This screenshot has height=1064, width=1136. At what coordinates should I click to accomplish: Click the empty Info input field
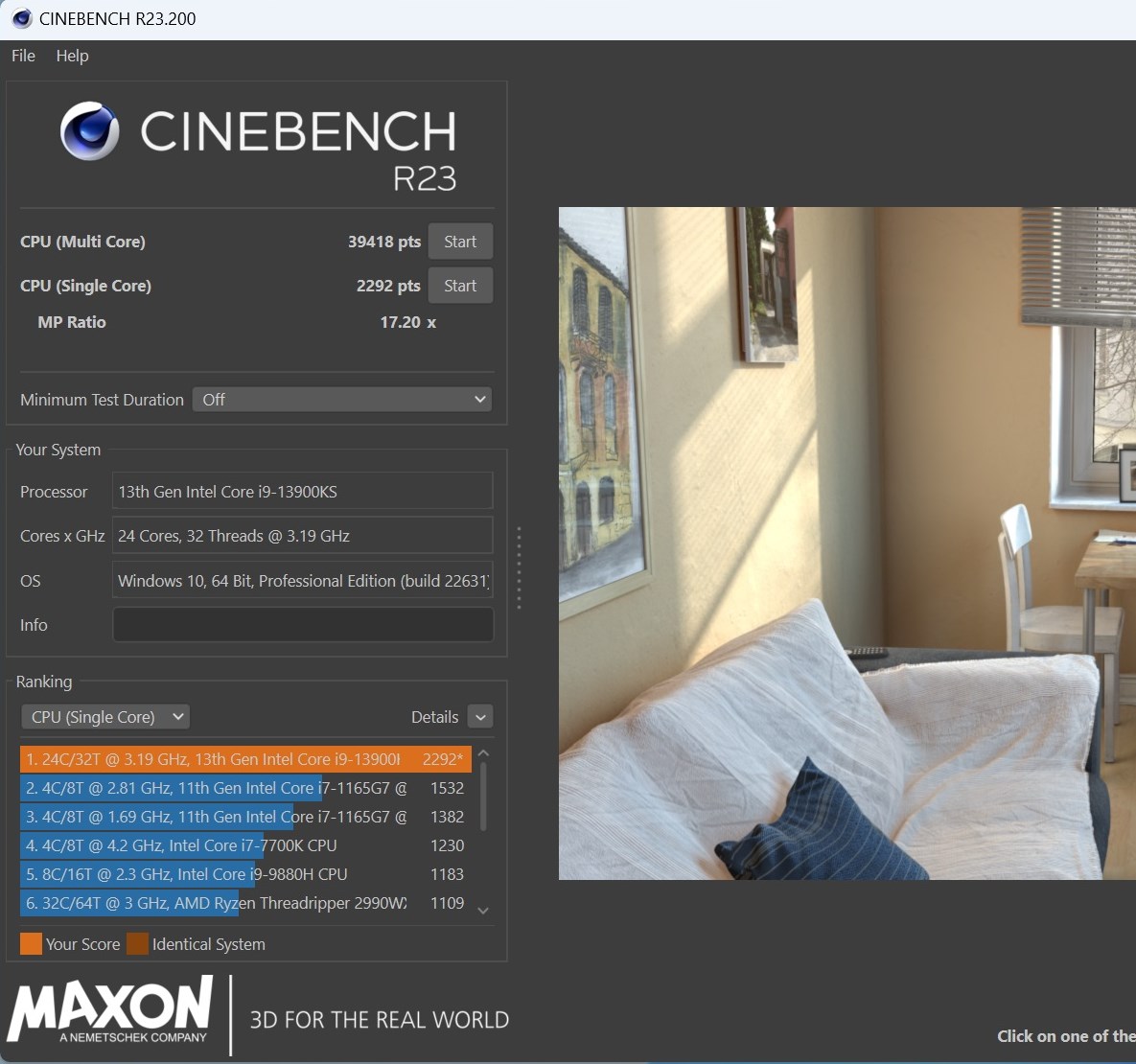(x=303, y=624)
